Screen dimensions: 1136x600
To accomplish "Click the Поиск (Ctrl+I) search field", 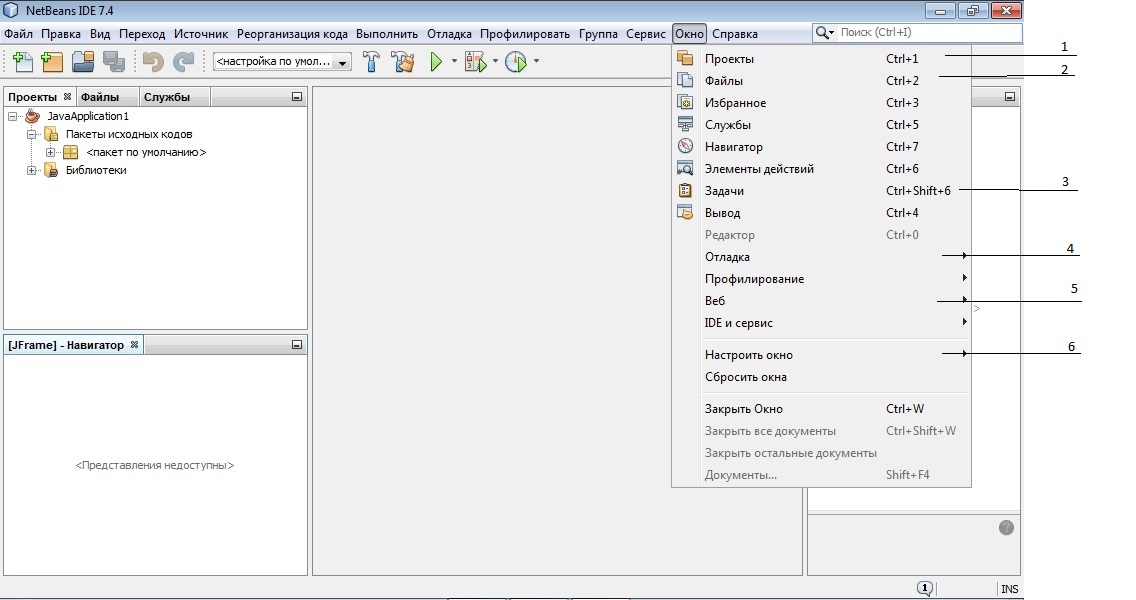I will [x=929, y=33].
